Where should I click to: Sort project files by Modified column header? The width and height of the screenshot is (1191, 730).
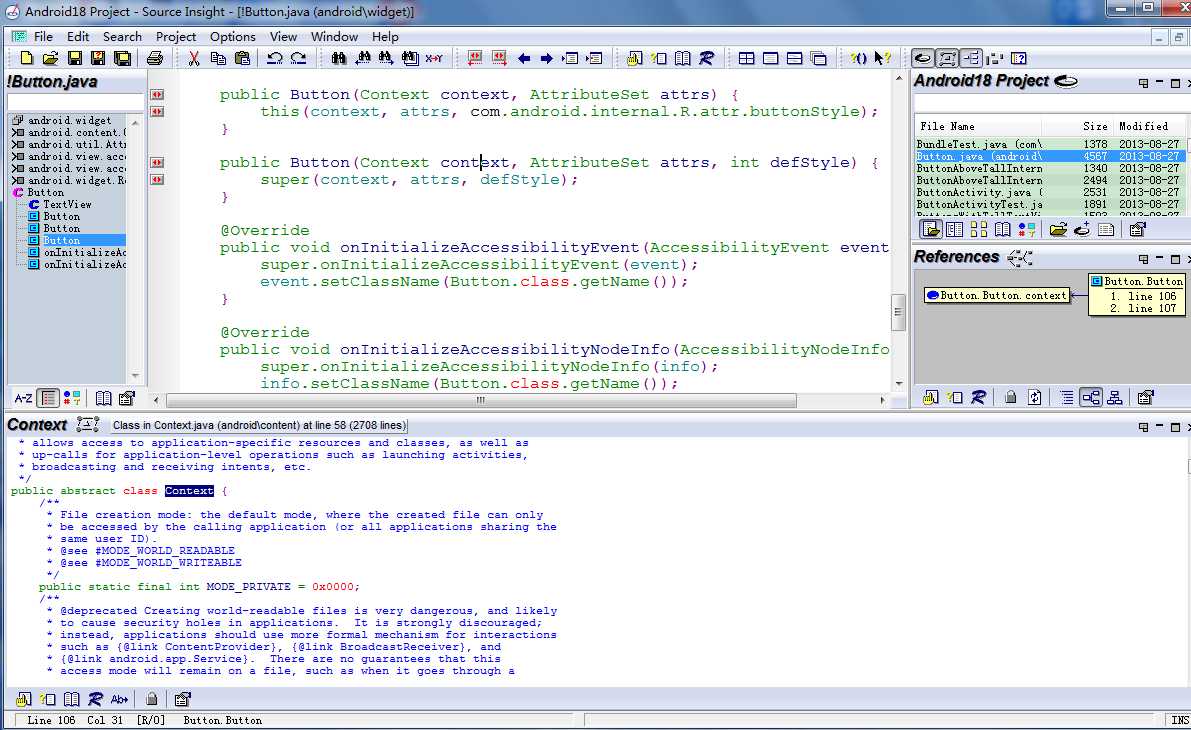[x=1148, y=126]
